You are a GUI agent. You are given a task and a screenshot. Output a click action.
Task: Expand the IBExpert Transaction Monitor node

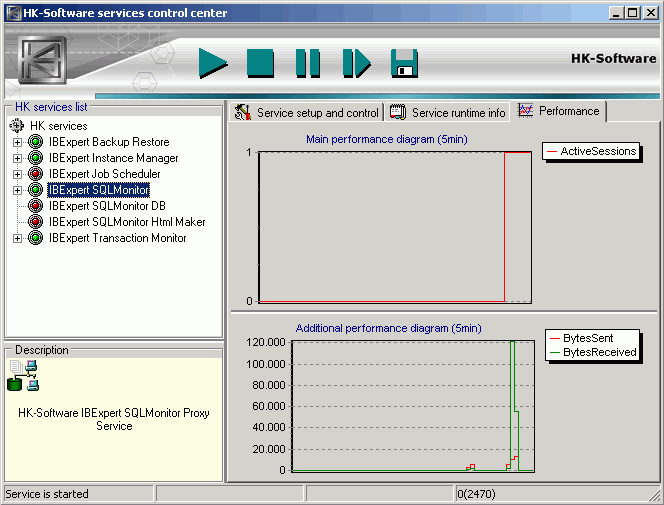tap(17, 238)
